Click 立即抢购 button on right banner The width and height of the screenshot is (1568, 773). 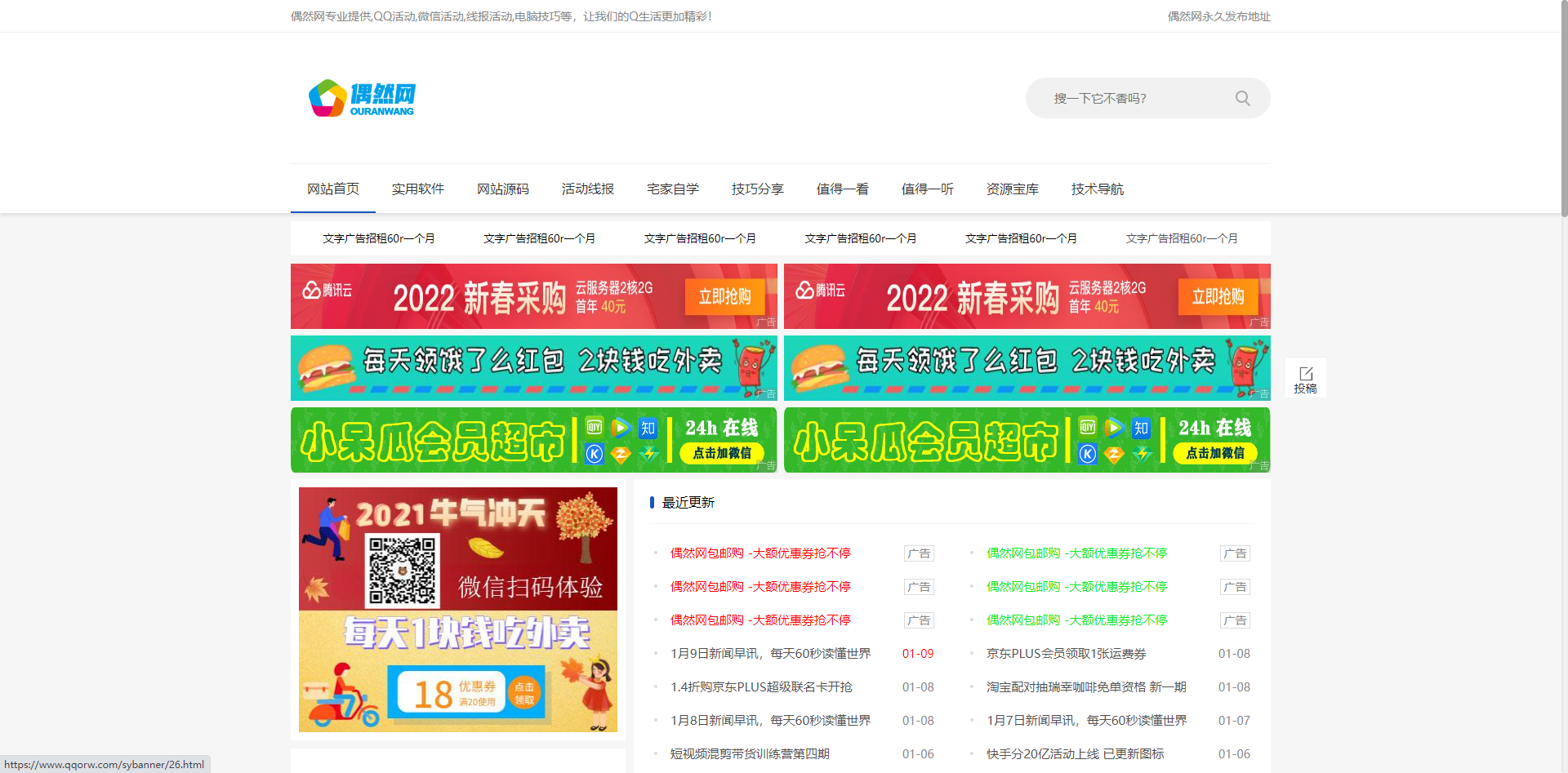(x=1218, y=296)
